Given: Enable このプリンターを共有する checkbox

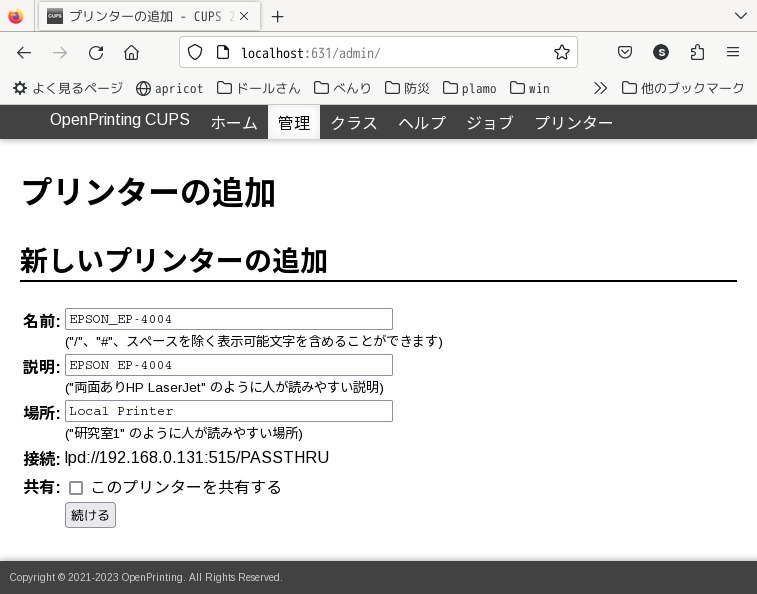Looking at the screenshot, I should click(x=76, y=488).
